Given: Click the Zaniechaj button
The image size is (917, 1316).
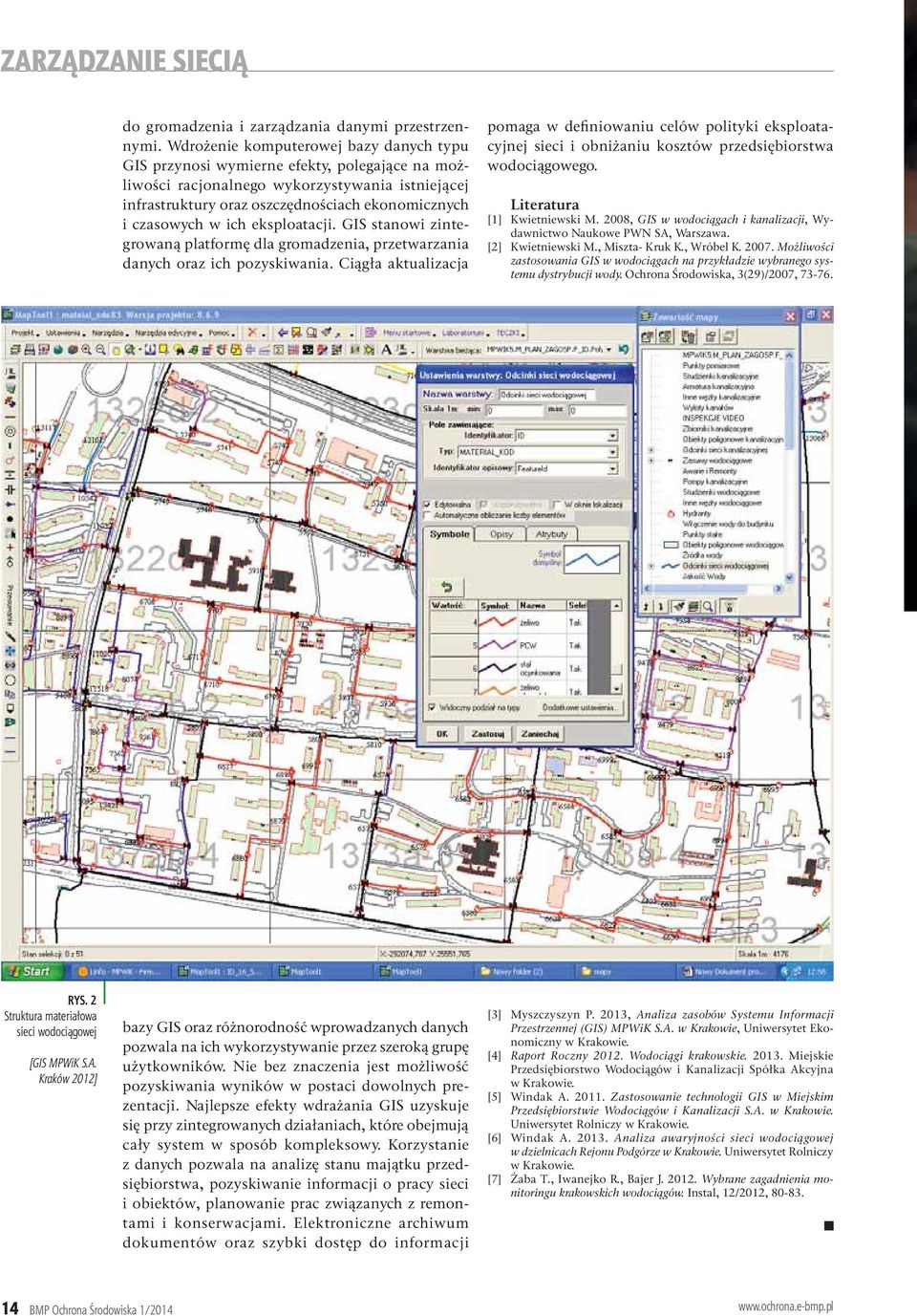Looking at the screenshot, I should point(540,734).
